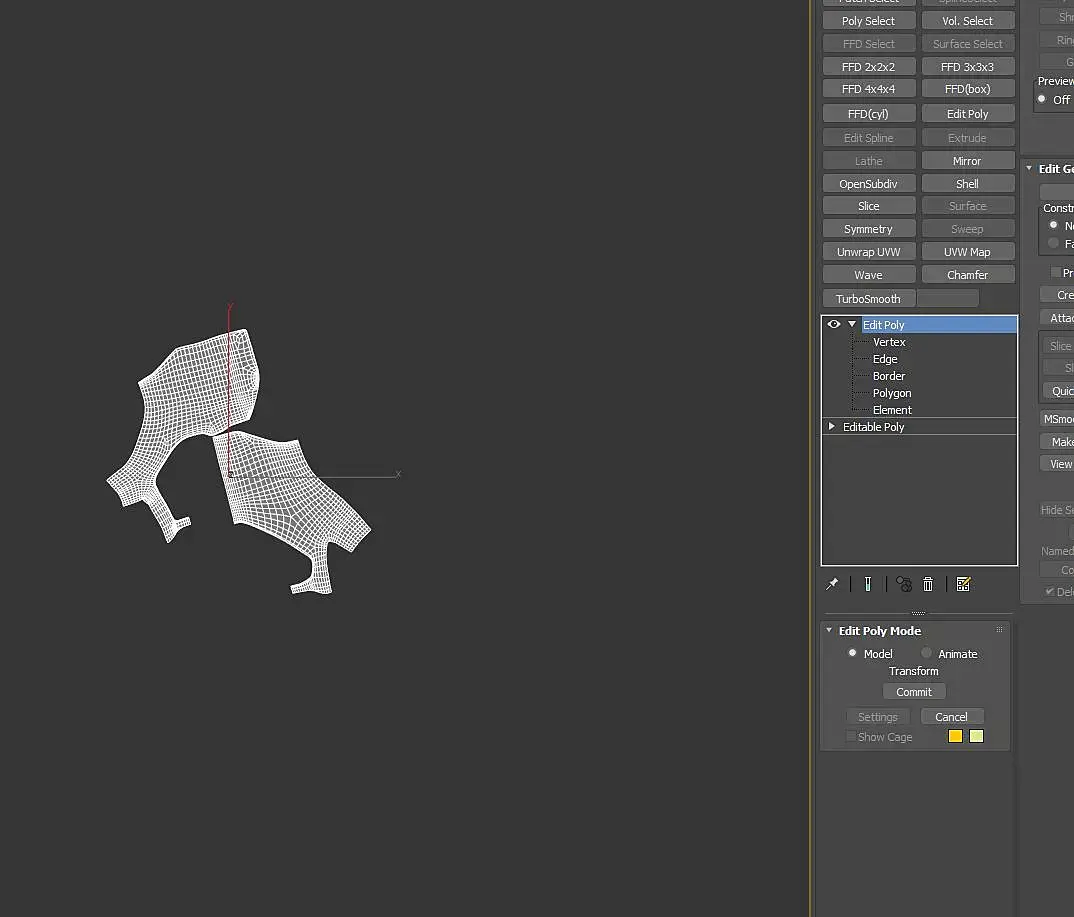The image size is (1074, 917).
Task: Click make unique icon in stack toolbar
Action: tap(904, 584)
